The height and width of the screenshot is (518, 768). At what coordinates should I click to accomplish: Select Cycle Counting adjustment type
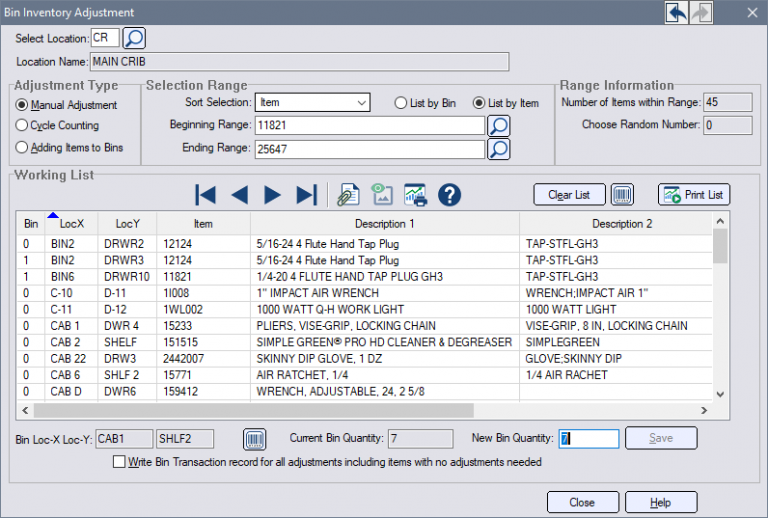click(x=22, y=126)
